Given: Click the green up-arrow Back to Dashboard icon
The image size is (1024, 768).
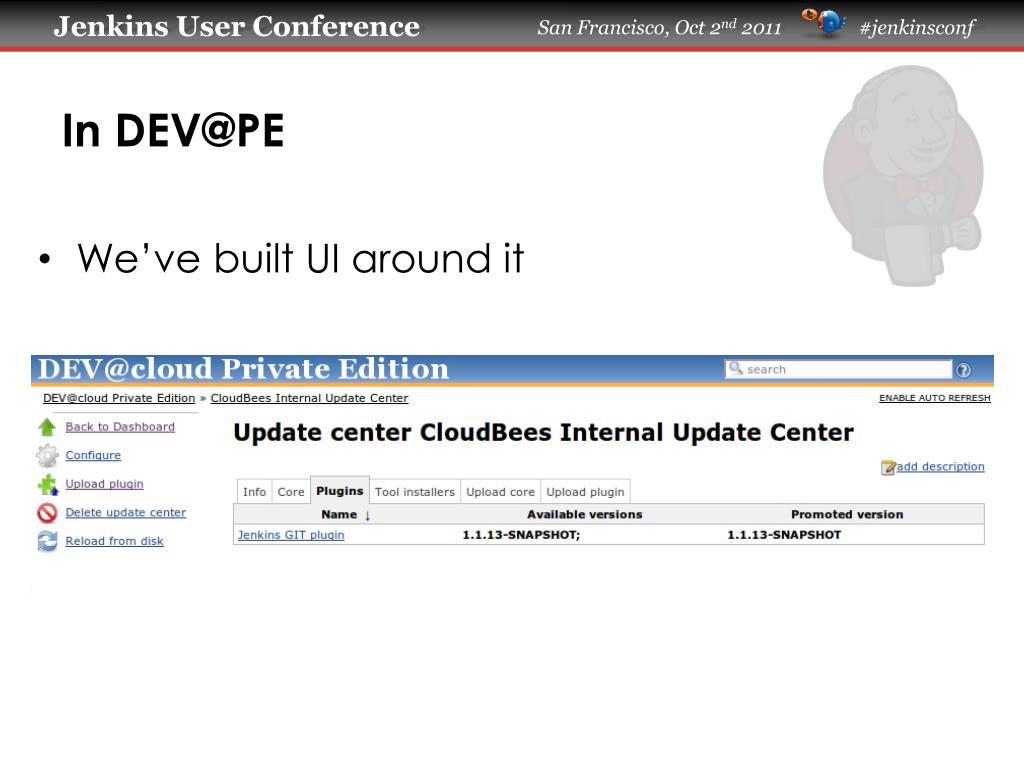Looking at the screenshot, I should 47,427.
